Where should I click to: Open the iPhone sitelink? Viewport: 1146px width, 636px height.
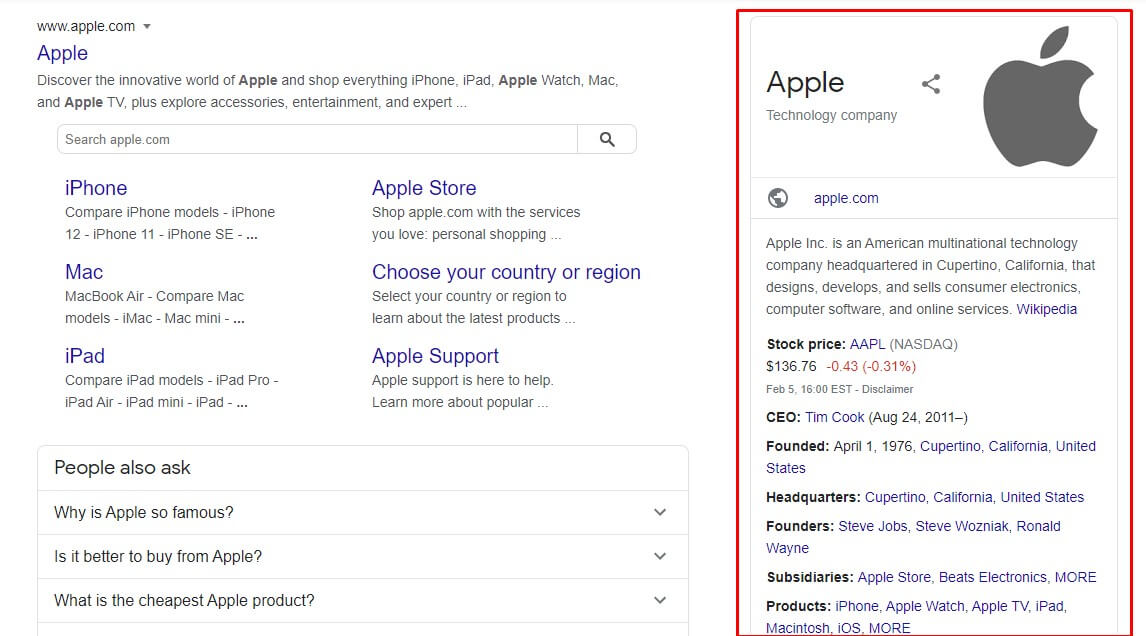[96, 188]
